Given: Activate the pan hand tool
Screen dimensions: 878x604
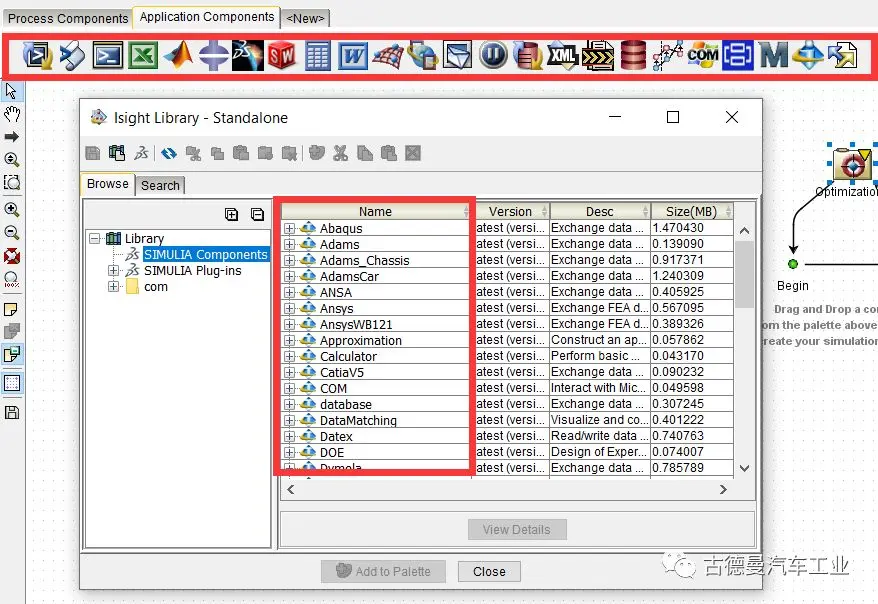Looking at the screenshot, I should (x=12, y=113).
